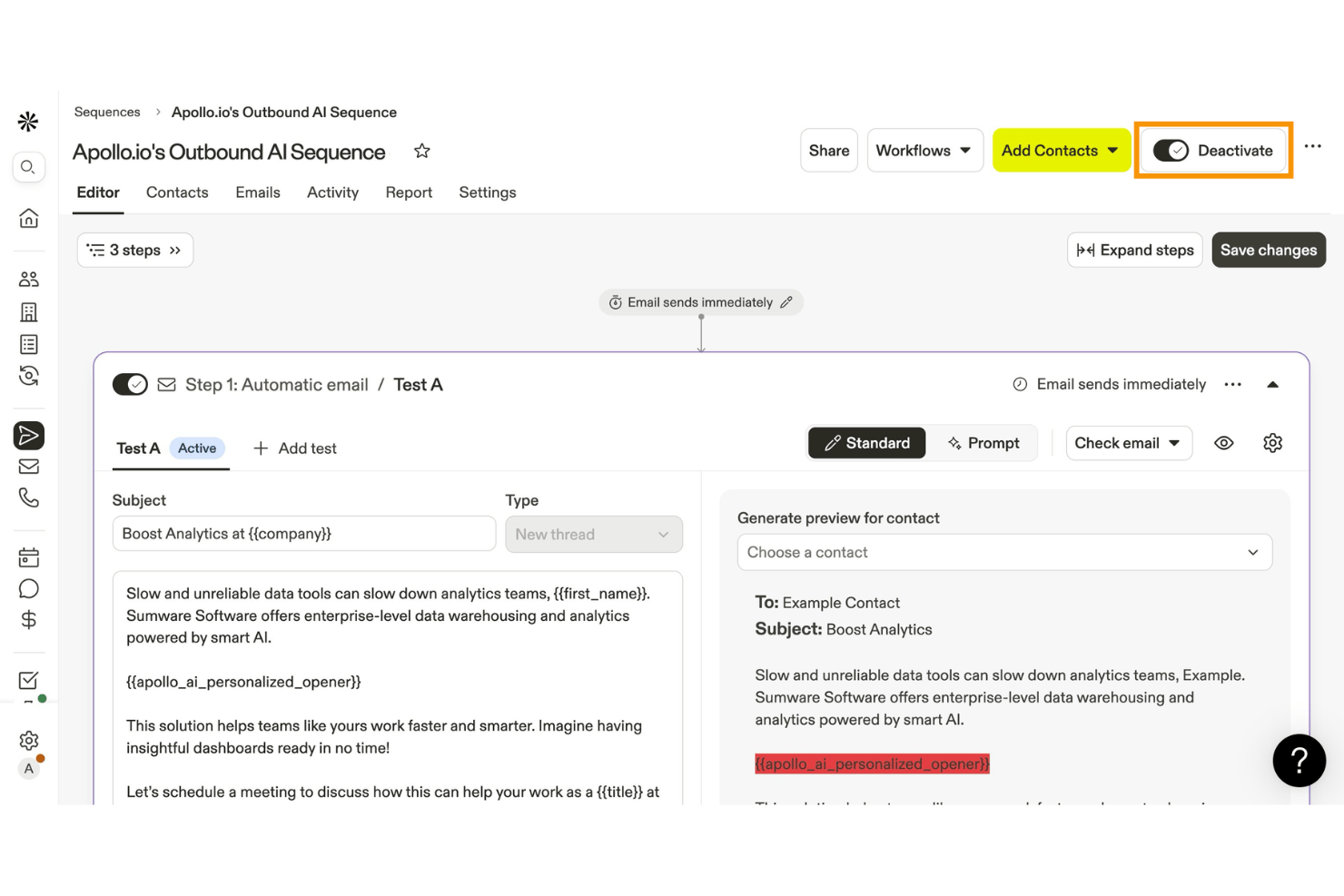Toggle the Deactivate sequence switch

click(x=1171, y=151)
